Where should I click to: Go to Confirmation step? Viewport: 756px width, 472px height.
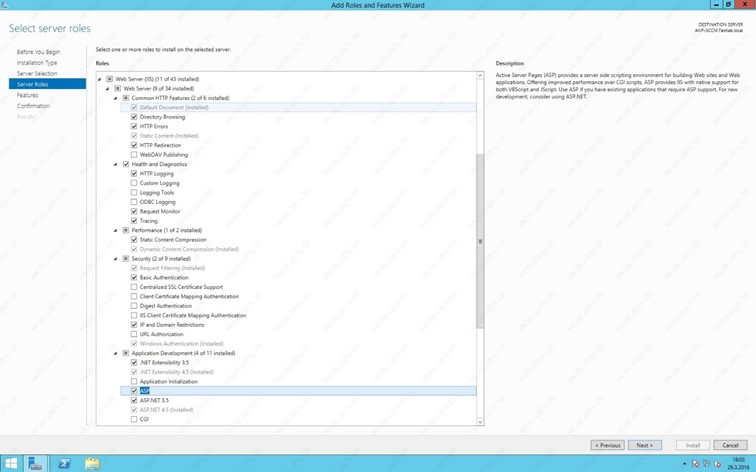click(33, 106)
